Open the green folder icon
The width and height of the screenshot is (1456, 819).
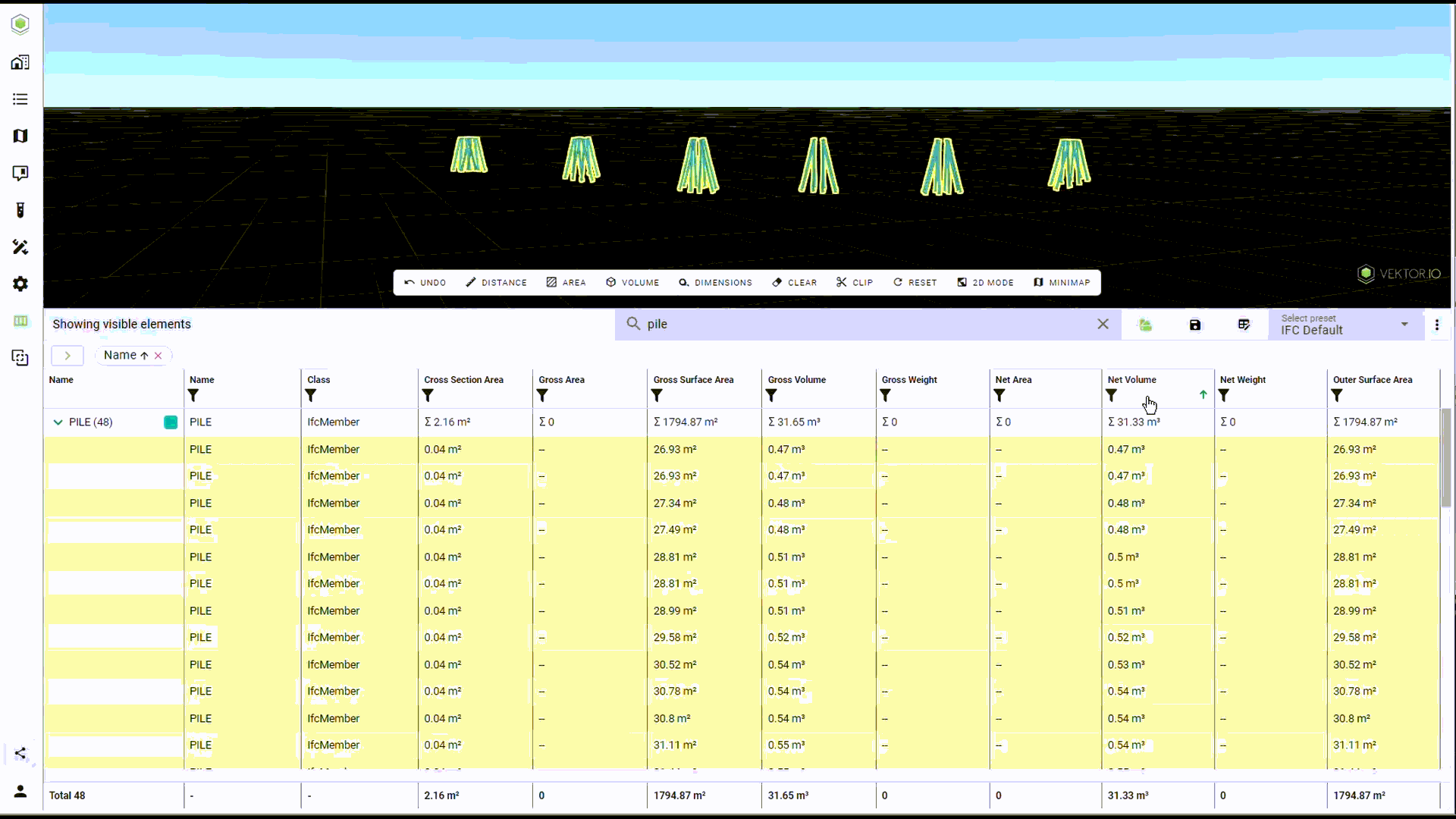(x=1145, y=325)
